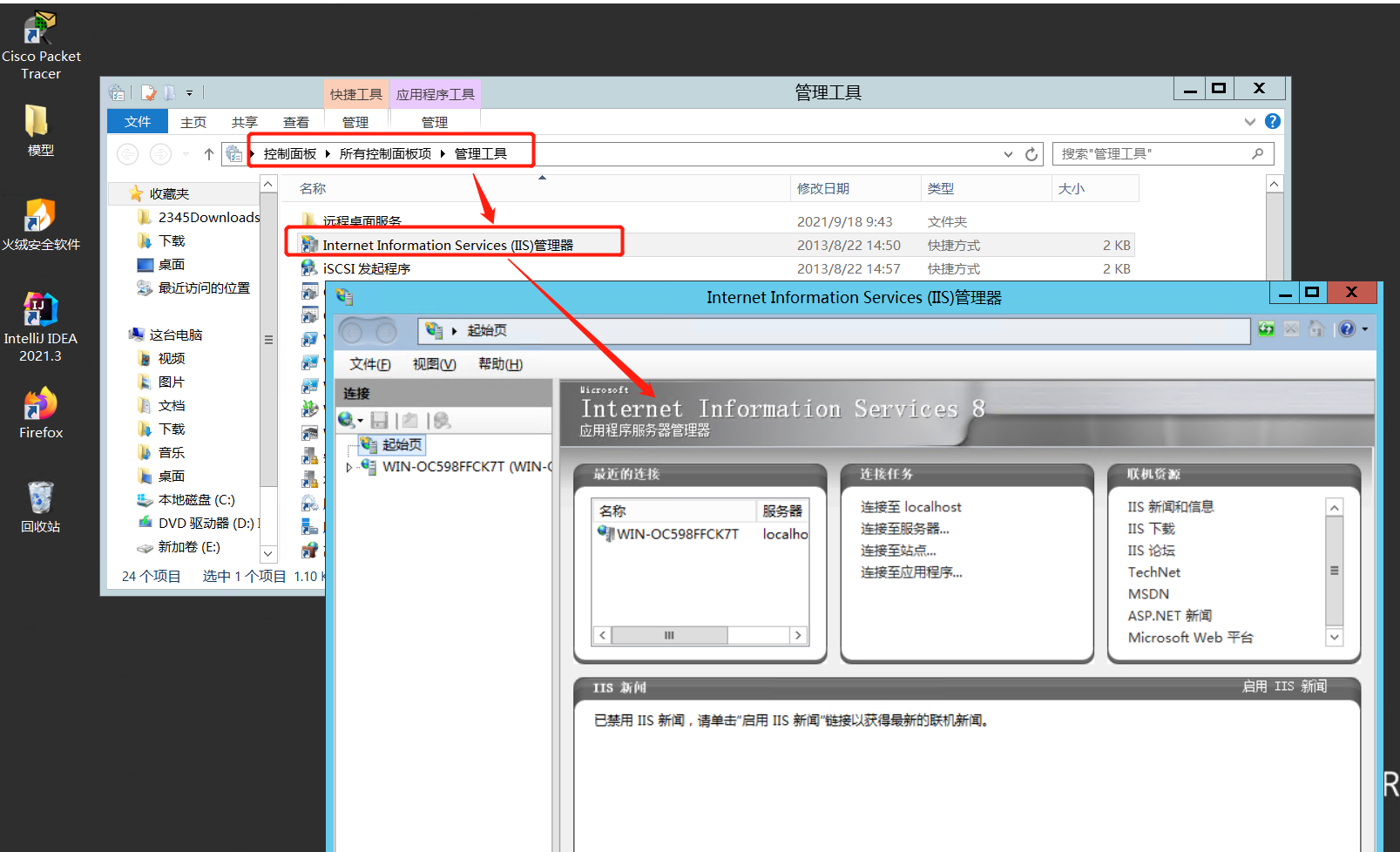Click the Explorer up-one-level arrow
1400x852 pixels.
click(x=209, y=154)
